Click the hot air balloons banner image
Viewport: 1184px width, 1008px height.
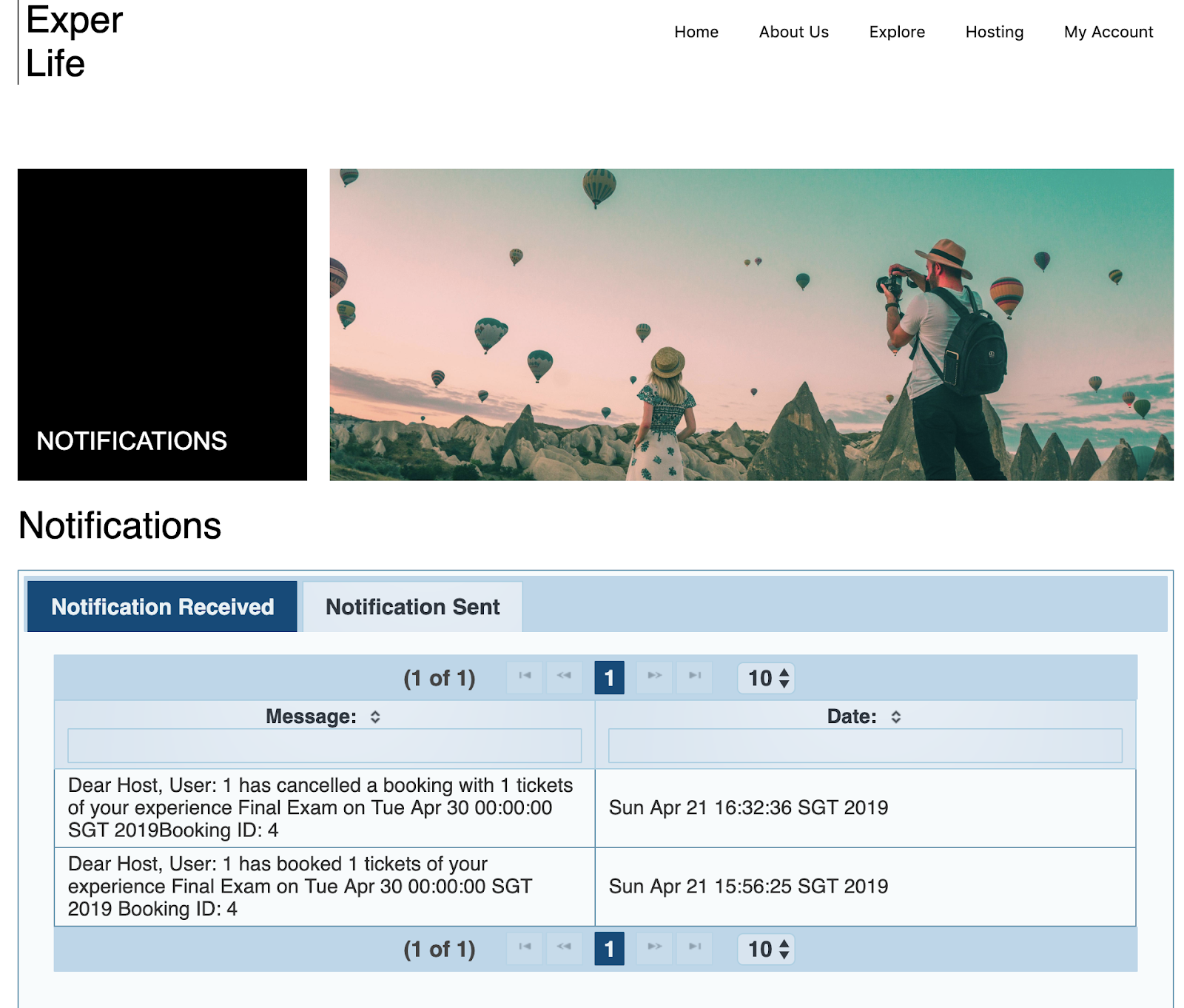click(x=751, y=324)
